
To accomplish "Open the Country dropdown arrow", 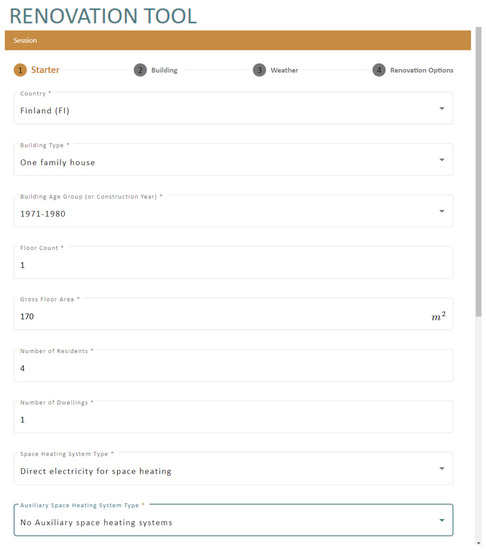I will (x=442, y=108).
